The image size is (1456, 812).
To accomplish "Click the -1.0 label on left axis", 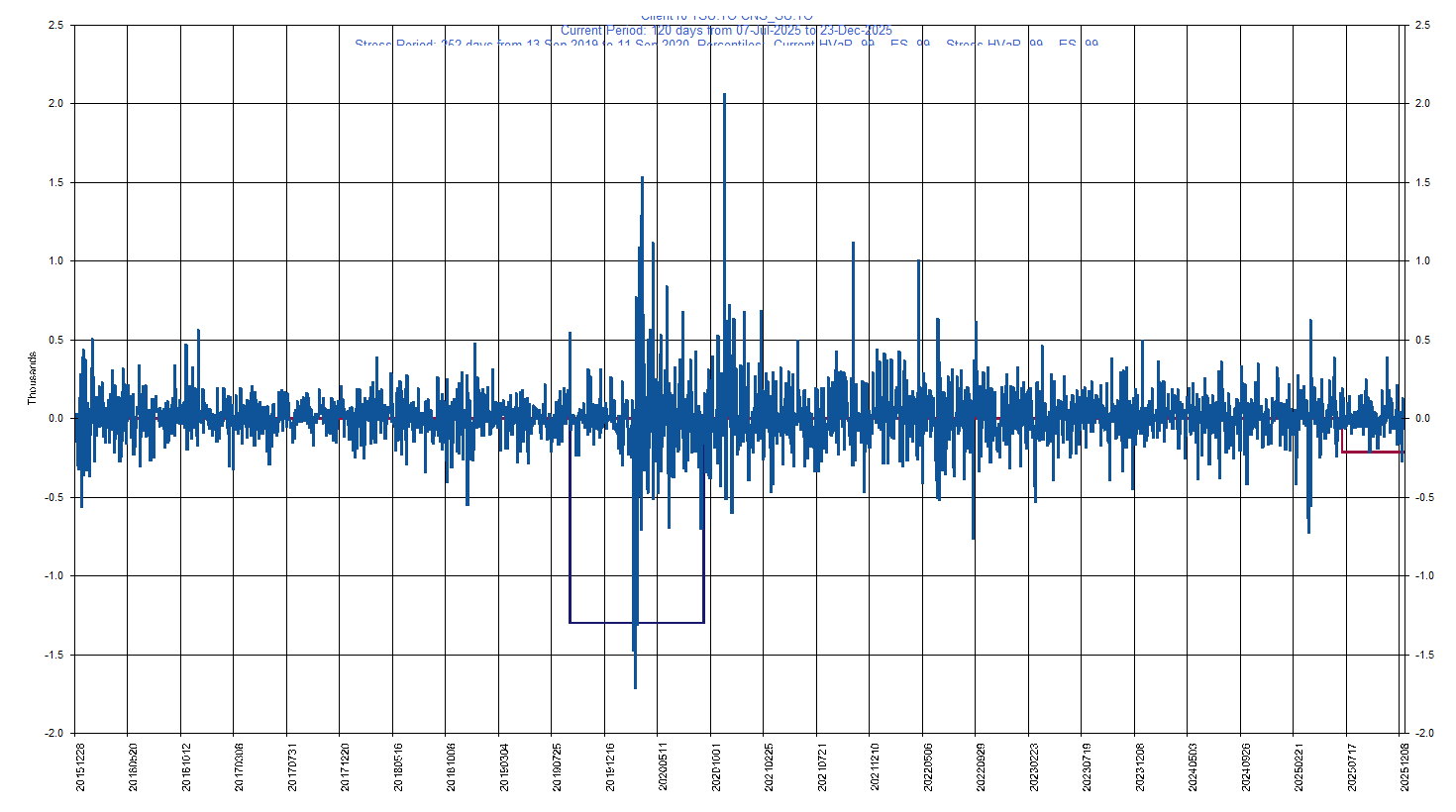I will (53, 575).
